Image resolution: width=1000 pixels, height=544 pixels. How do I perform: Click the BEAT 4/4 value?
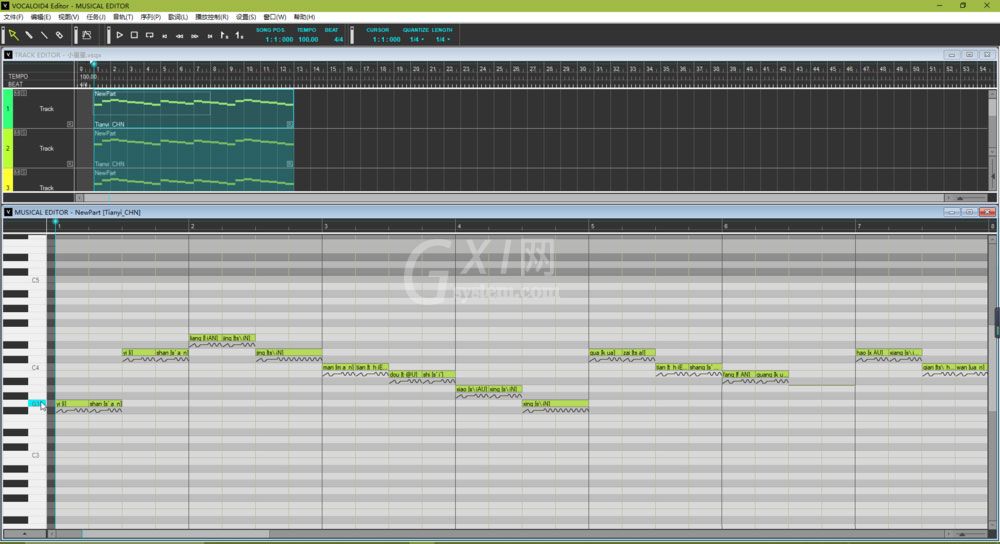pyautogui.click(x=338, y=40)
